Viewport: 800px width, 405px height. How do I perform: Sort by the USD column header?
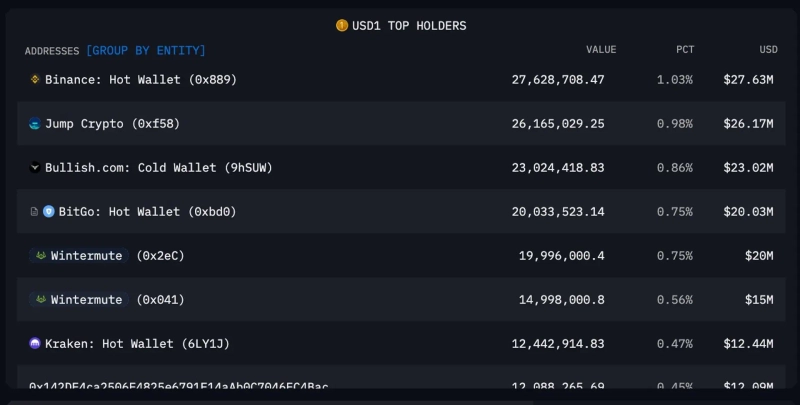pyautogui.click(x=768, y=50)
